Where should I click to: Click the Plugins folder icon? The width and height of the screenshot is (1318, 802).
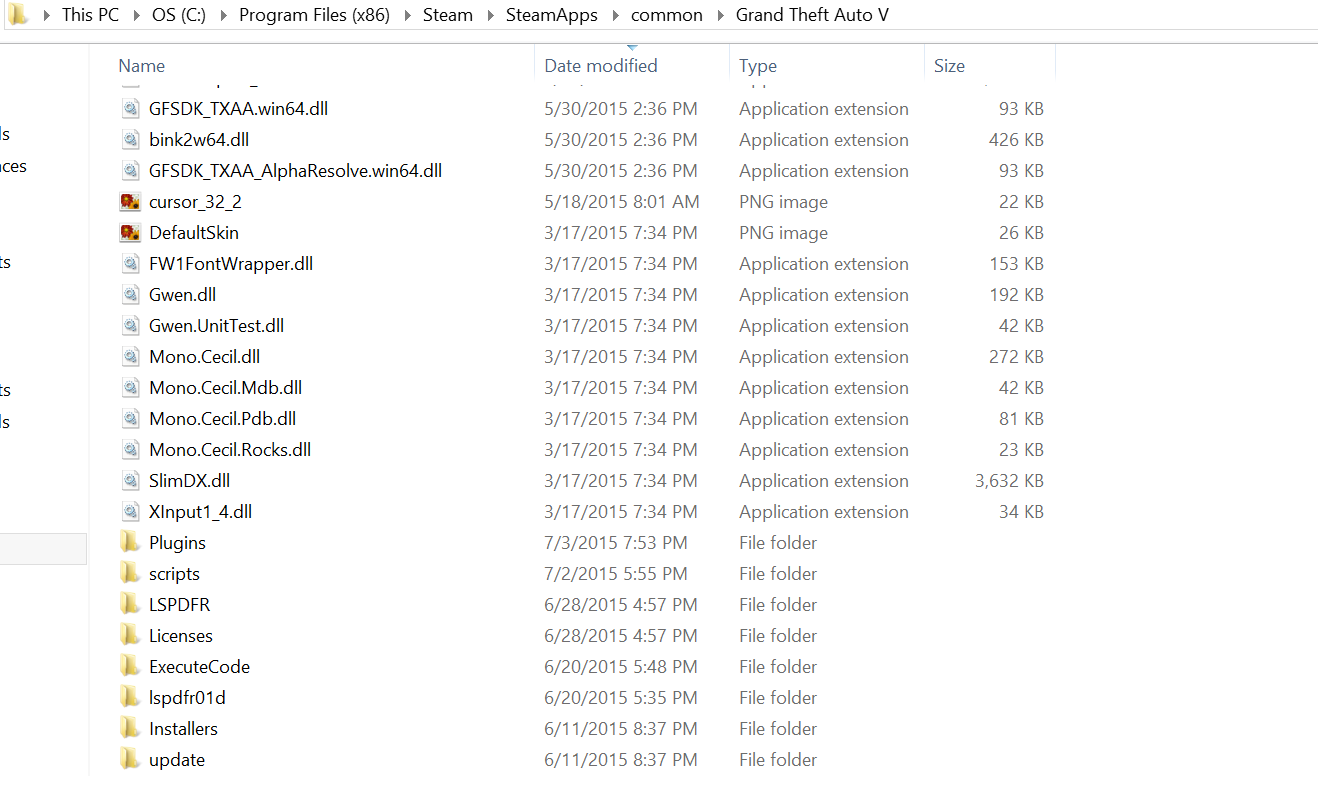[x=130, y=543]
